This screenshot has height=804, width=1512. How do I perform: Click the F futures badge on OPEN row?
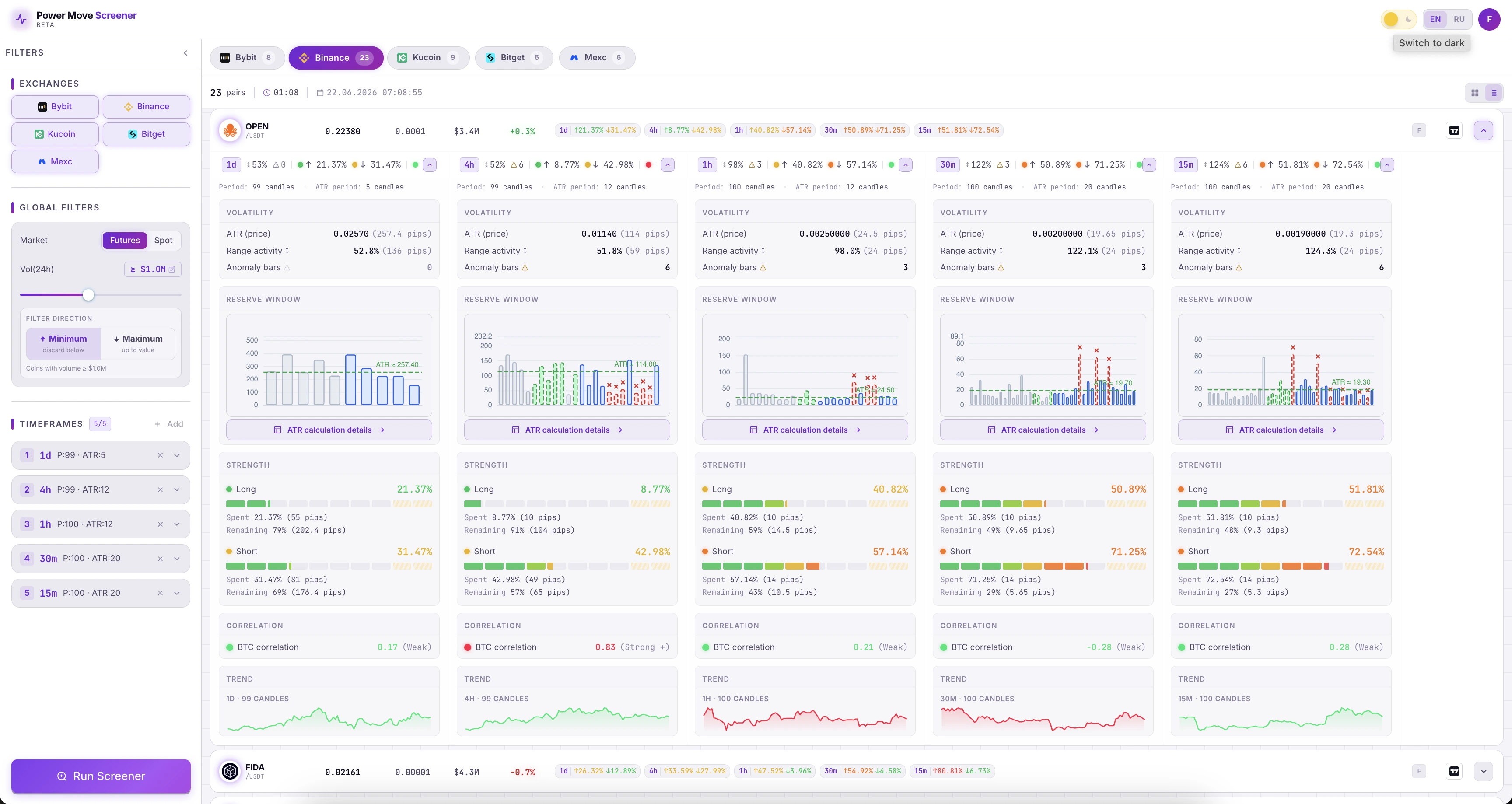point(1419,130)
